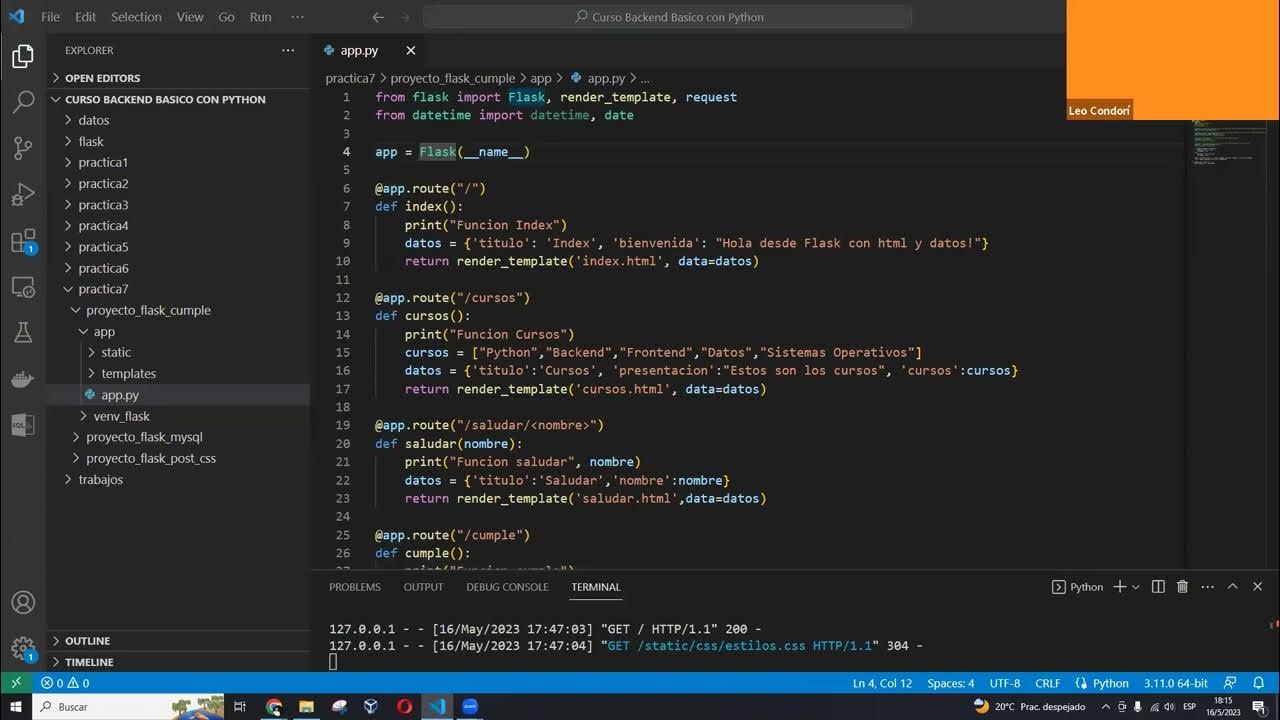
Task: Open the Extensions view
Action: (23, 241)
